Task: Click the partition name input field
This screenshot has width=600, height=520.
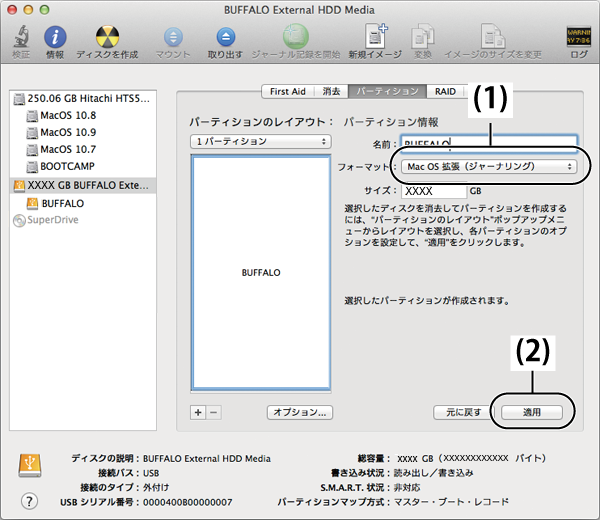Action: coord(489,143)
